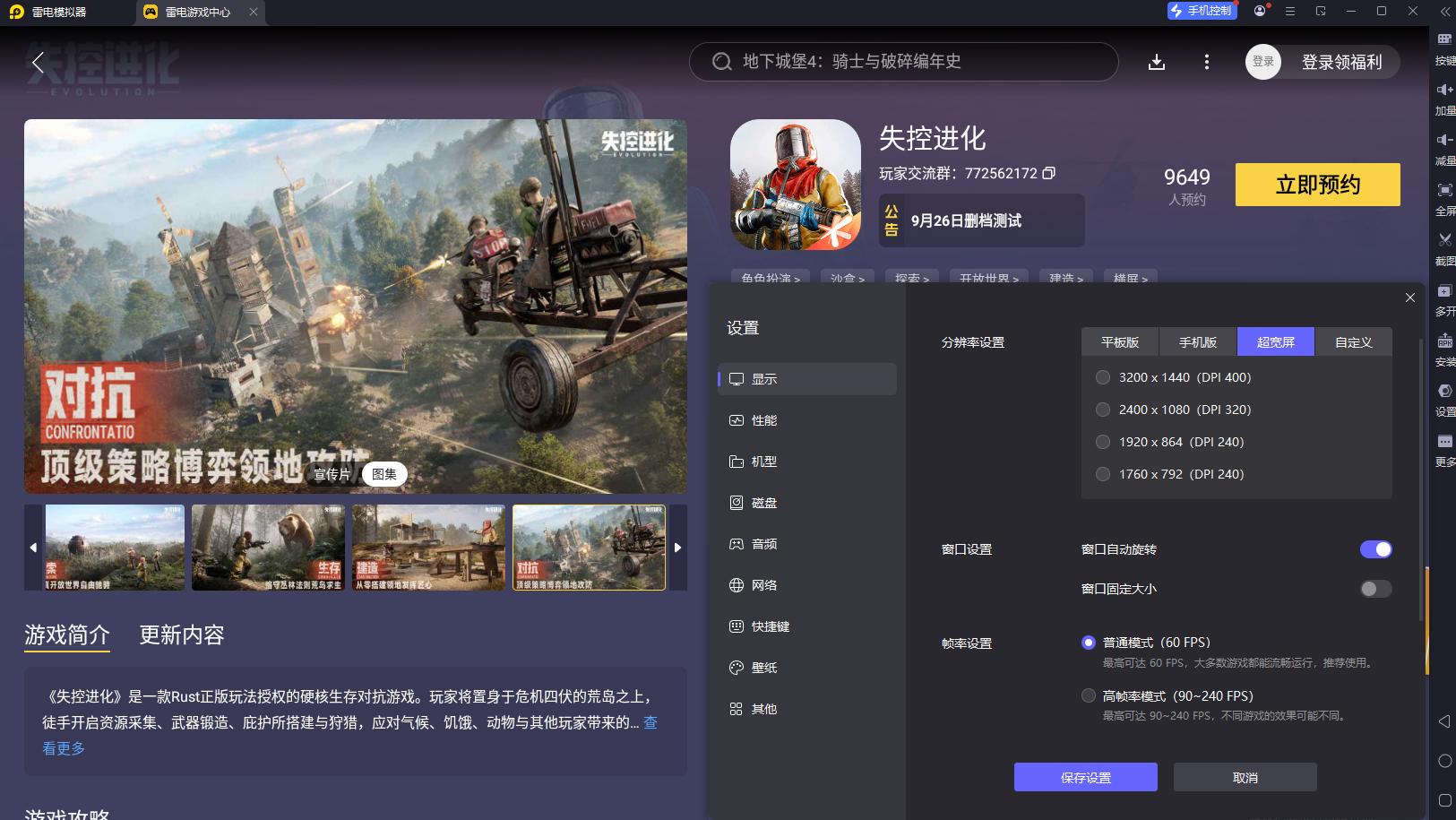Open the three-dot more options menu
Screen dimensions: 1456x820
pyautogui.click(x=1207, y=62)
